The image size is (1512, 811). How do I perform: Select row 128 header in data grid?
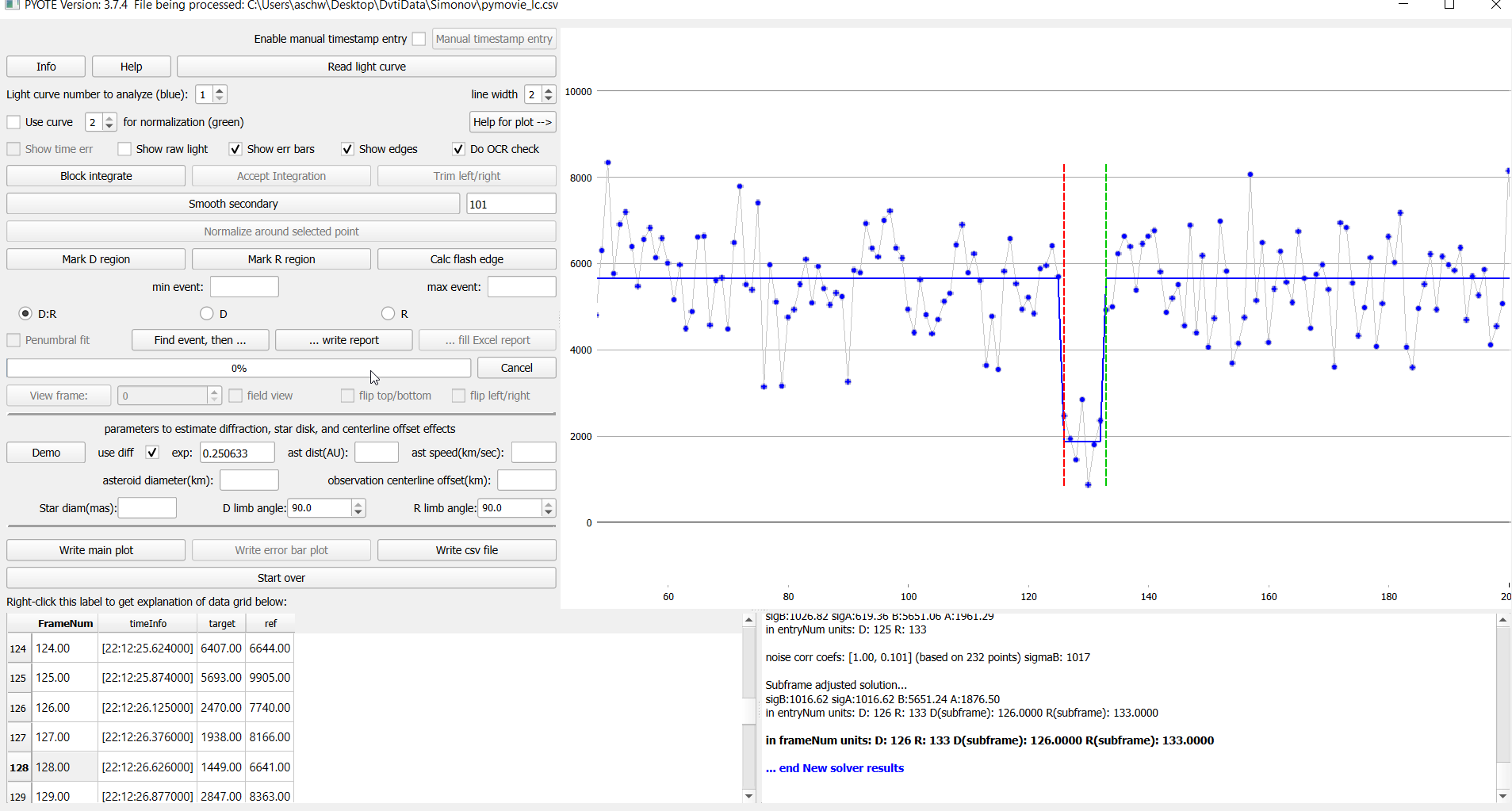pyautogui.click(x=18, y=767)
